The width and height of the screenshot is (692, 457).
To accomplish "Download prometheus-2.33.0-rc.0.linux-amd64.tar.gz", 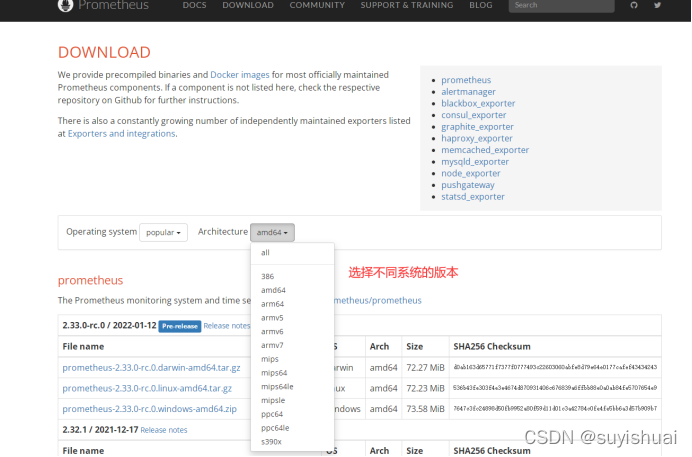I will pyautogui.click(x=147, y=389).
